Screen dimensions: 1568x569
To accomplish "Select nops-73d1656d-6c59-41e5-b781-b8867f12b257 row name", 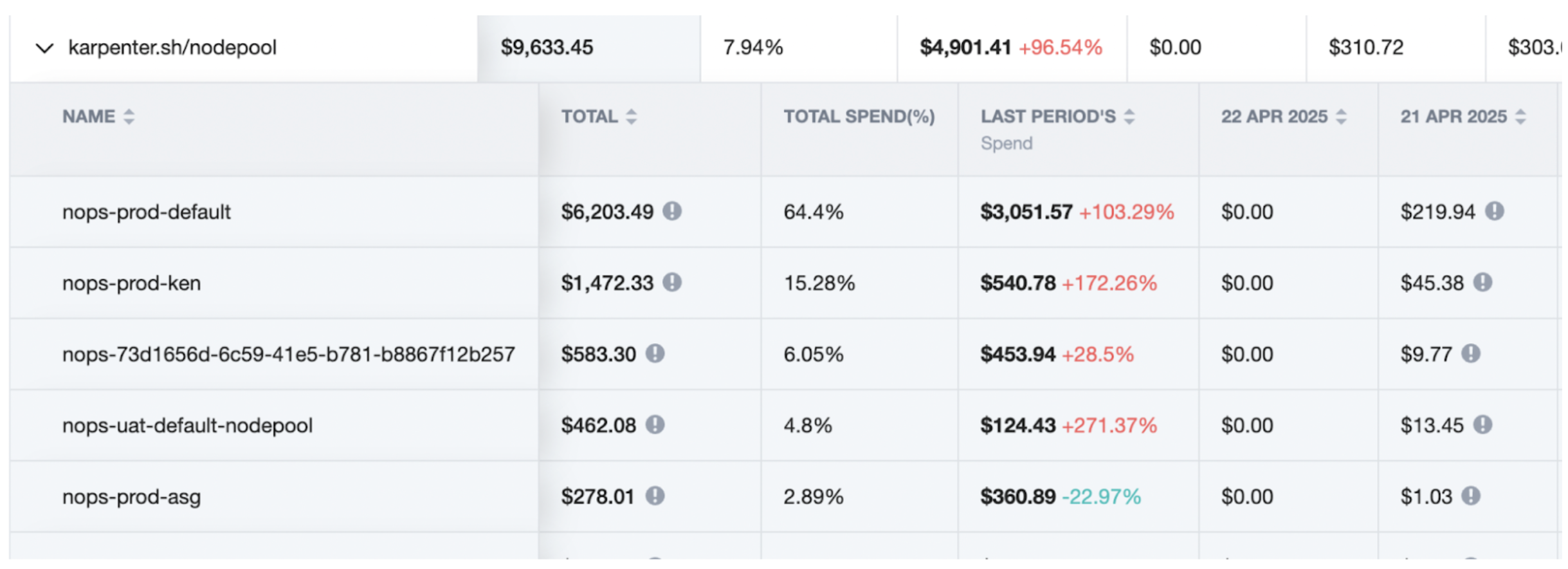I will point(288,355).
